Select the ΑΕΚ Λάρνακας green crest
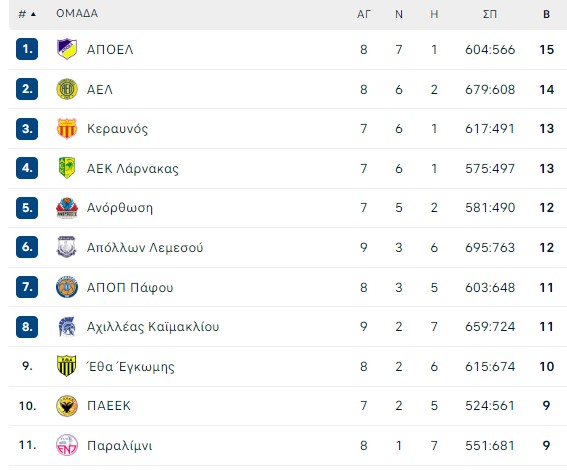This screenshot has width=567, height=470. tap(67, 168)
